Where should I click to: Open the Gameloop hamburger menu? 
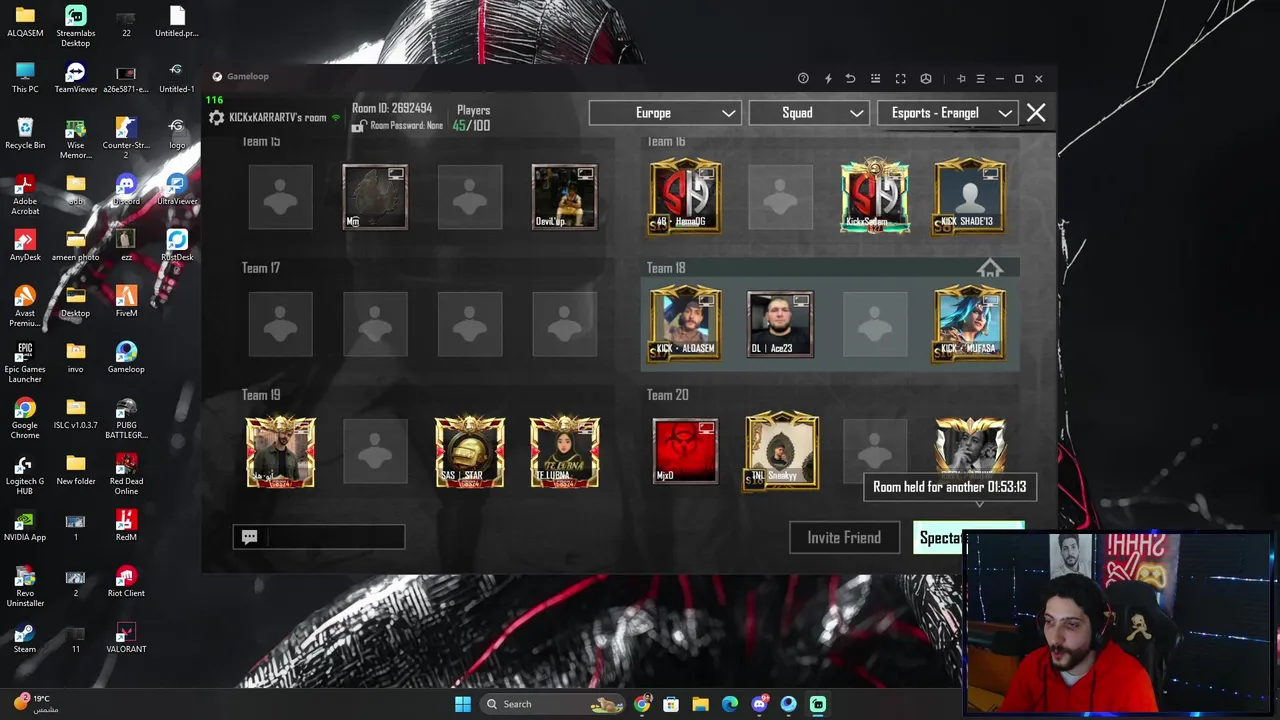click(x=980, y=79)
